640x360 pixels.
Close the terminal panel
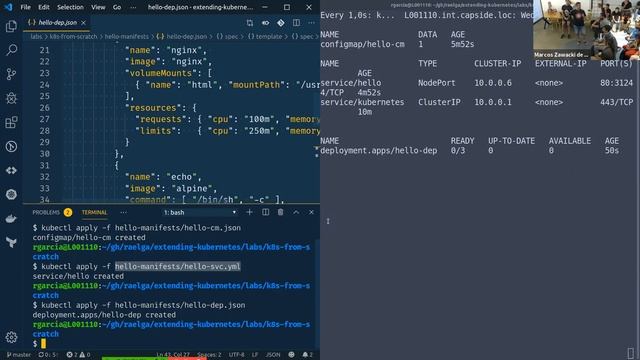[x=311, y=212]
